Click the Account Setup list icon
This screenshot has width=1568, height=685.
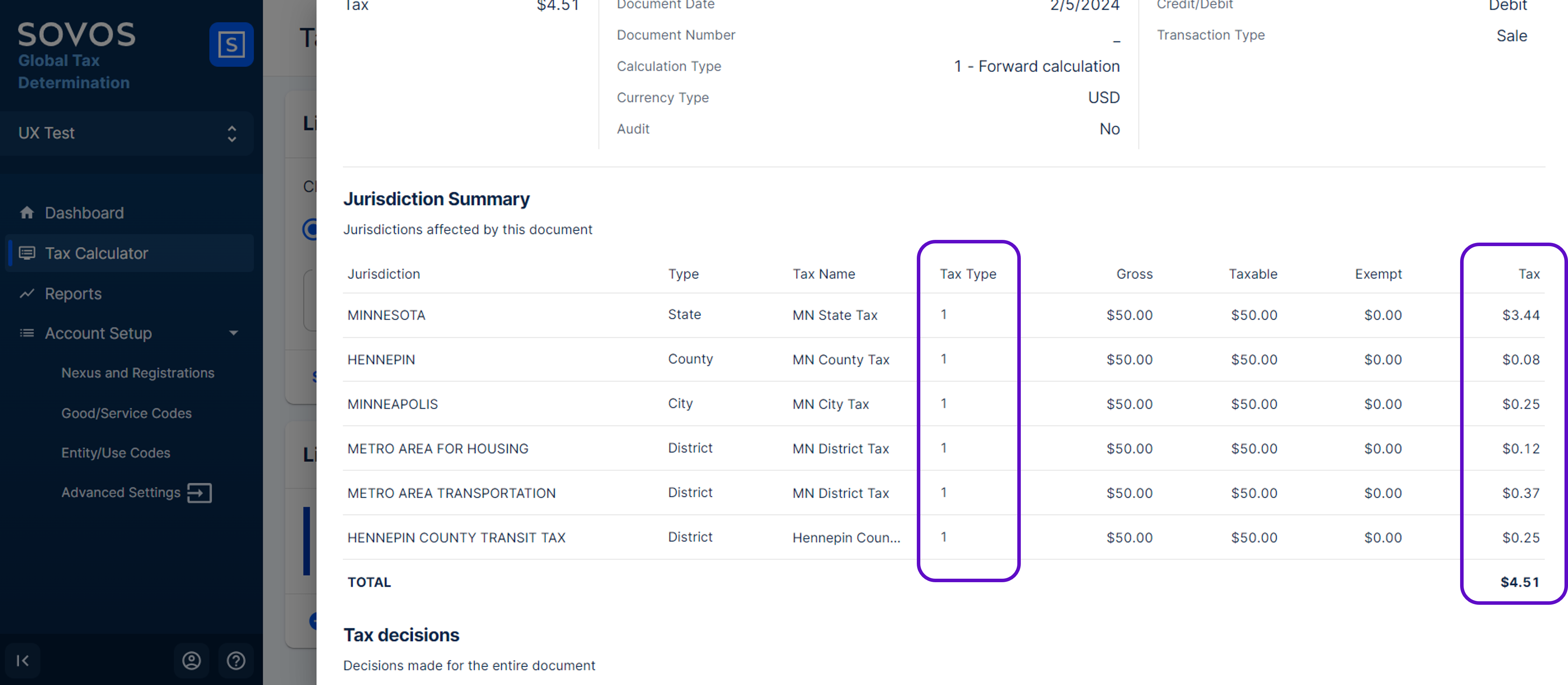point(27,333)
